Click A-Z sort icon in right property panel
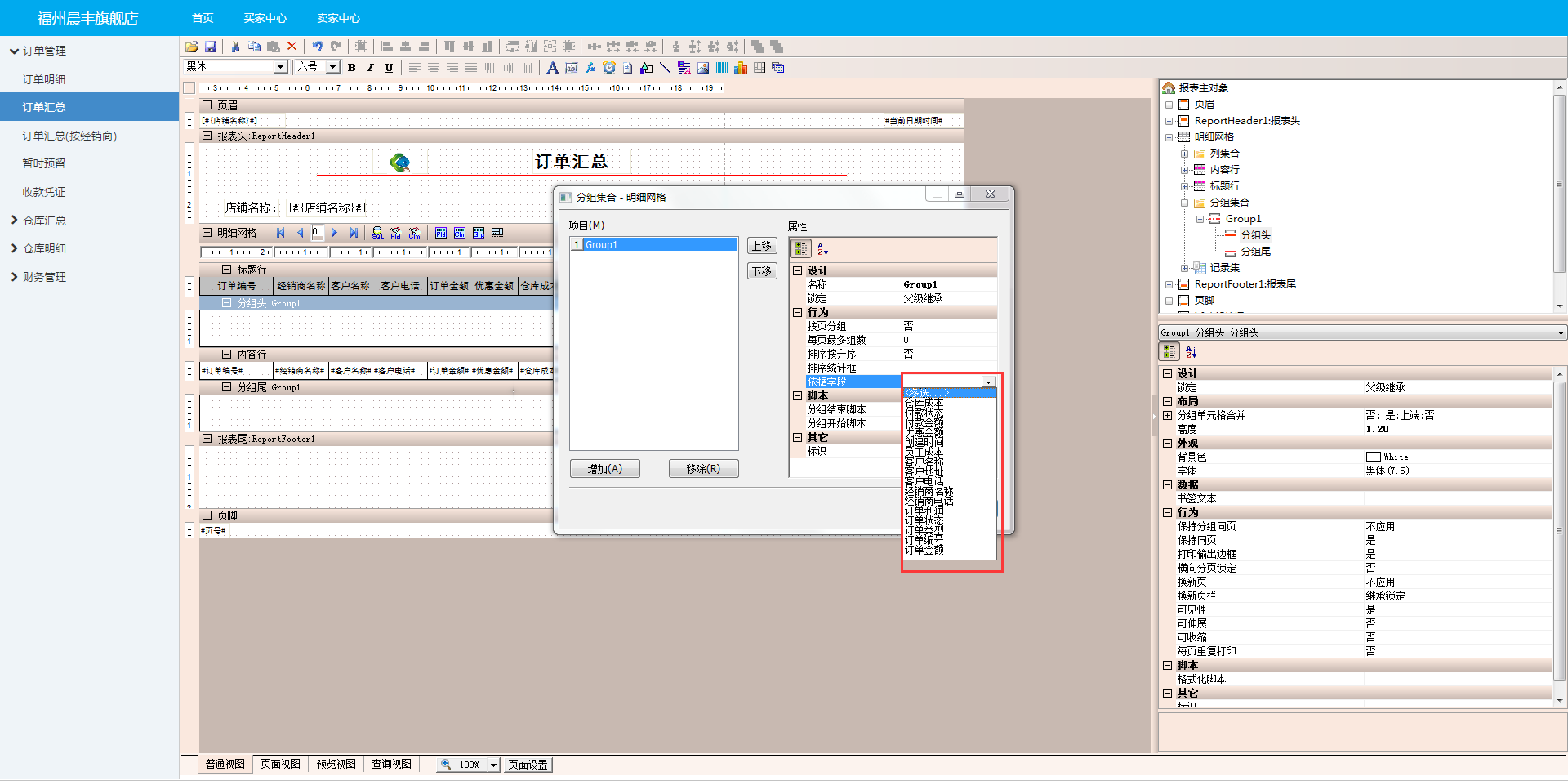 1191,351
